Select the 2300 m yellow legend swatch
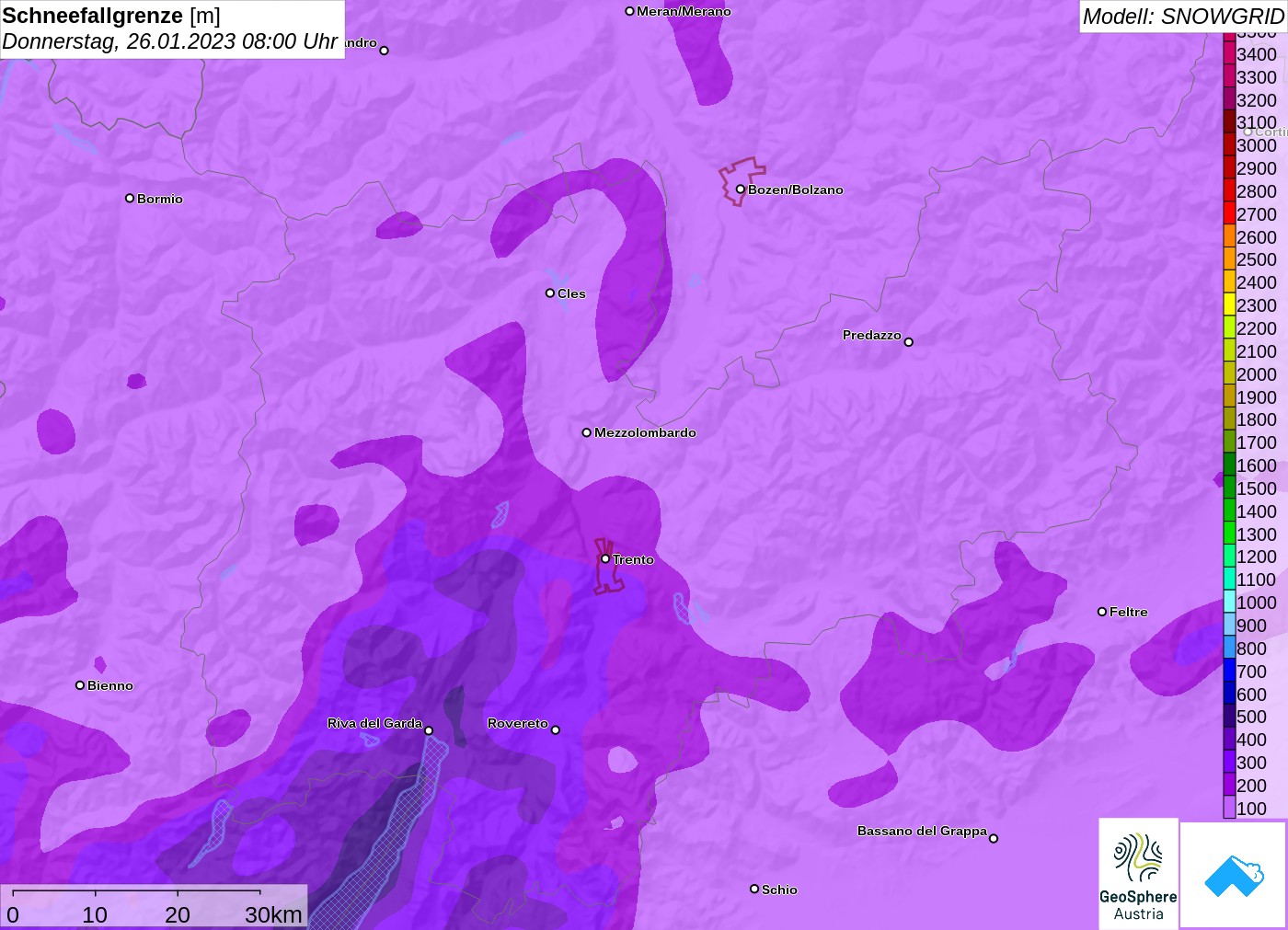Image resolution: width=1288 pixels, height=930 pixels. [1229, 305]
